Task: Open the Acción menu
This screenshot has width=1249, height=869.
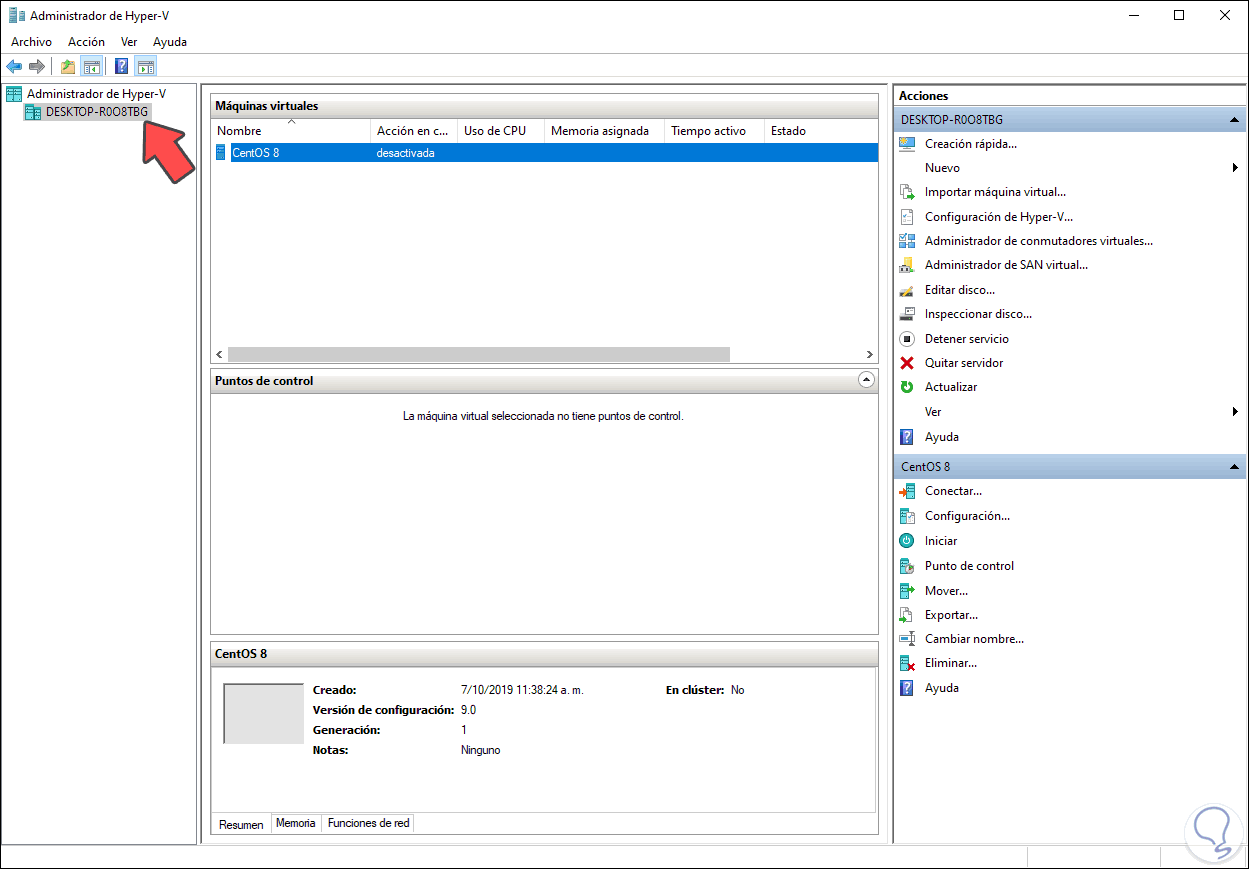Action: 86,42
